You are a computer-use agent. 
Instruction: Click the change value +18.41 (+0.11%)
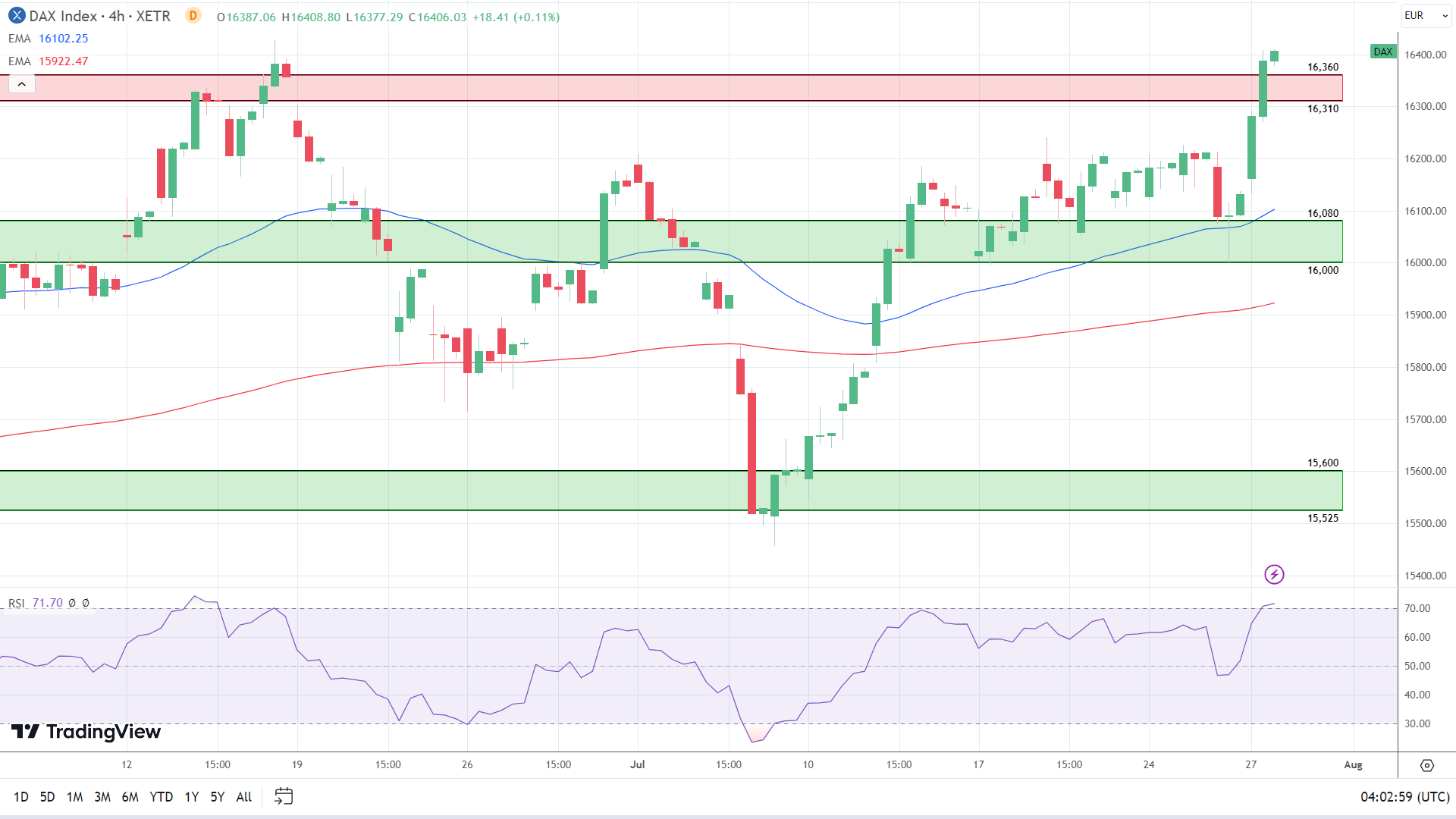(x=516, y=17)
